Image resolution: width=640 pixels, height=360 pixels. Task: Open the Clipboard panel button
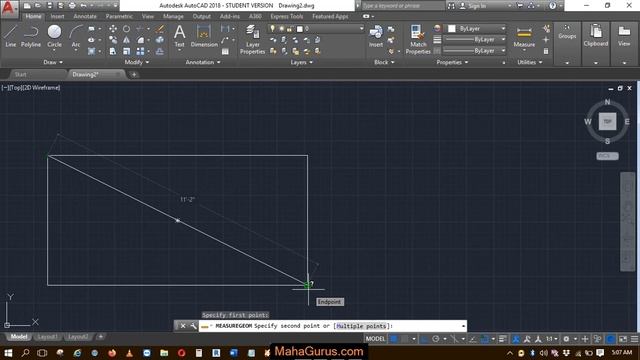(x=596, y=37)
